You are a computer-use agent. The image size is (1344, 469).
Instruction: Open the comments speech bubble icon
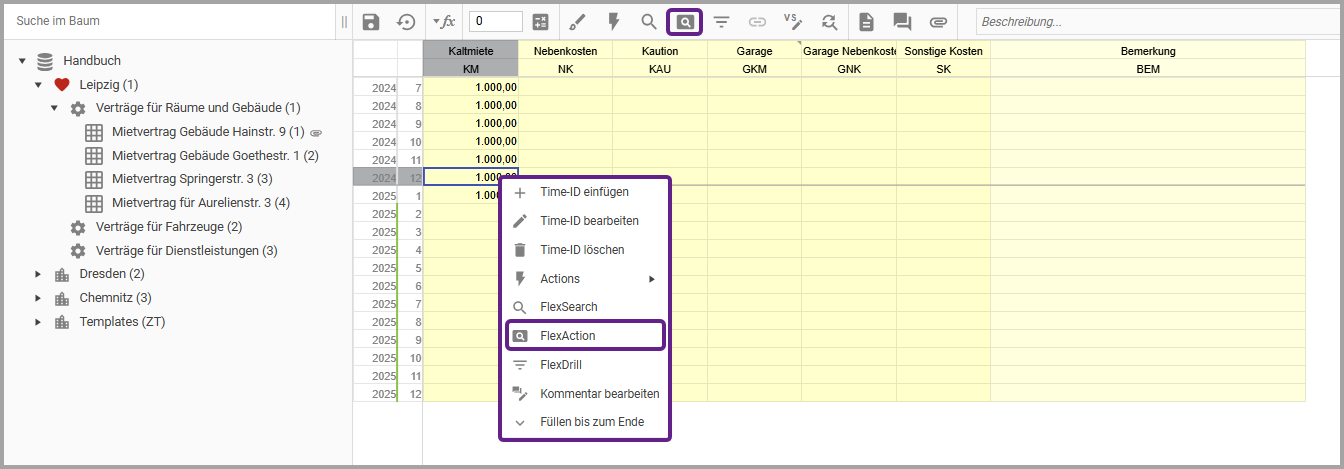click(902, 21)
